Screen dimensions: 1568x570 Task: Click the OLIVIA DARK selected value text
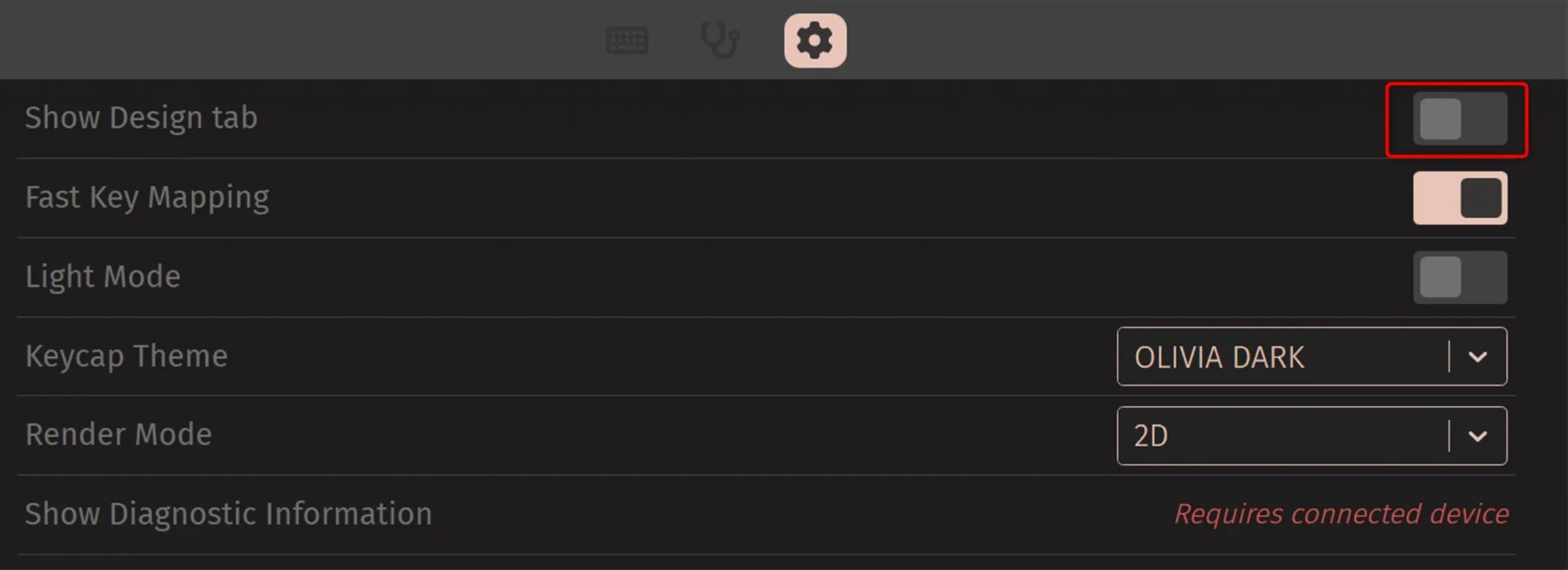[1218, 358]
